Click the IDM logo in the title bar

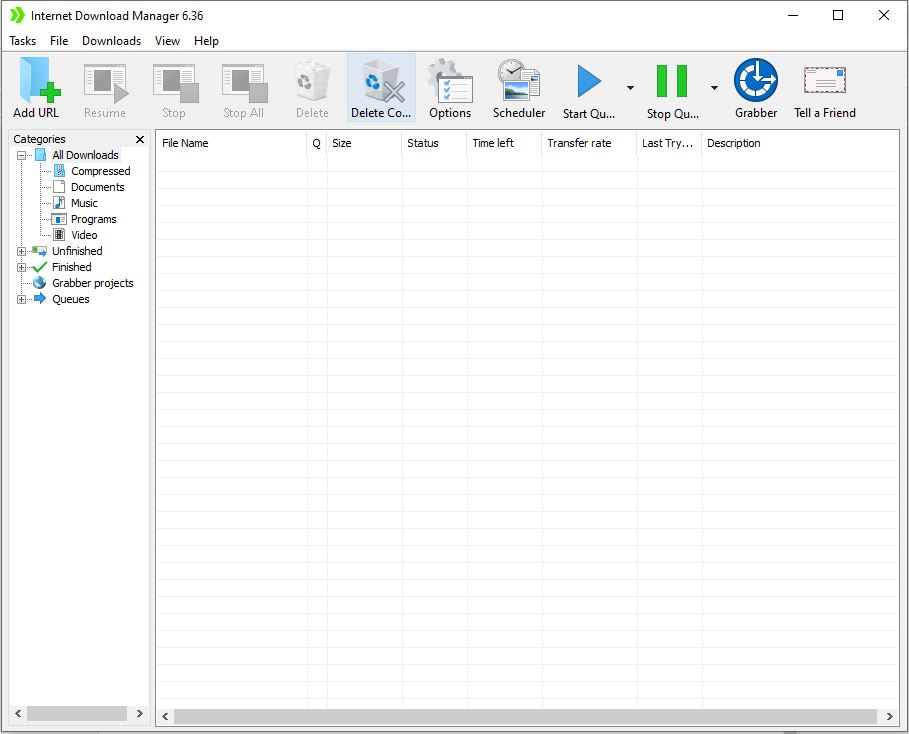17,15
